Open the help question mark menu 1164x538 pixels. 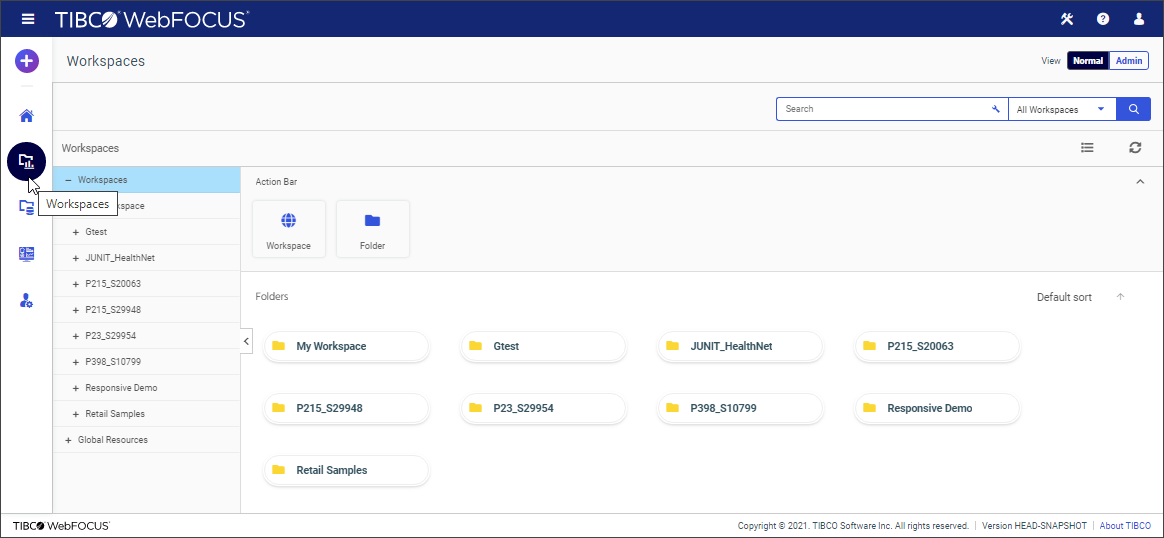1103,19
